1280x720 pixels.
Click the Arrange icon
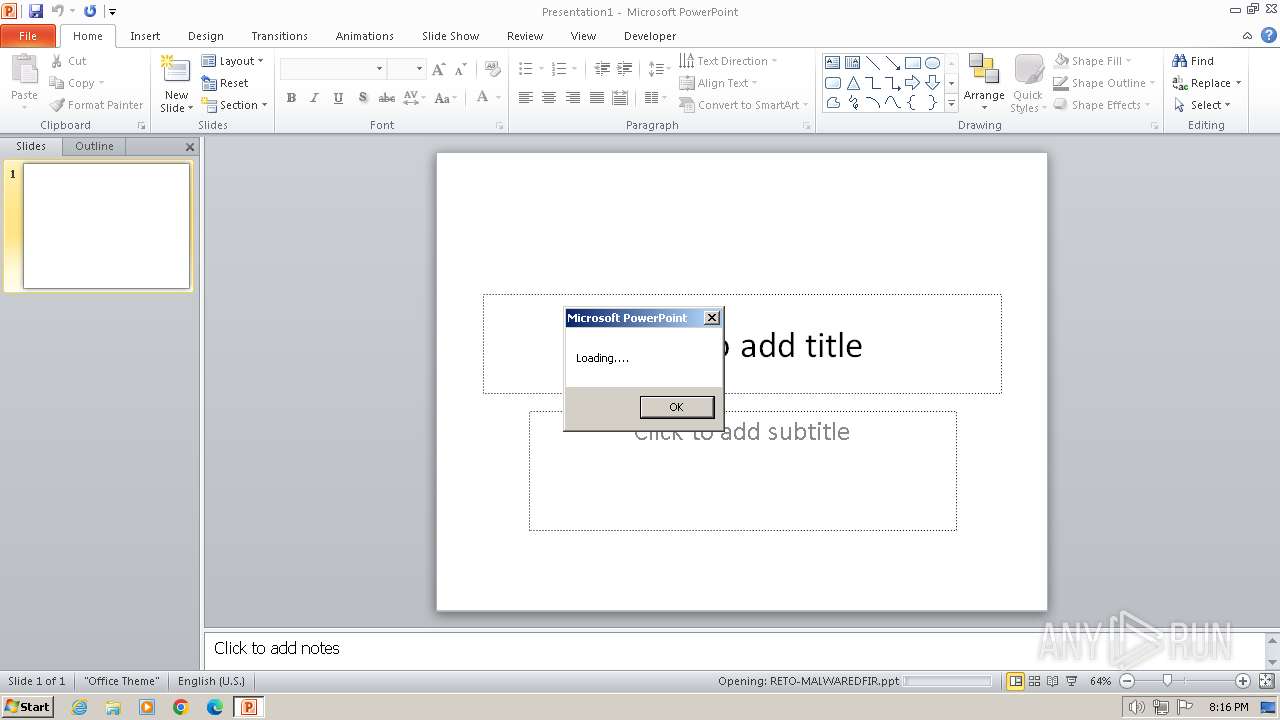984,82
